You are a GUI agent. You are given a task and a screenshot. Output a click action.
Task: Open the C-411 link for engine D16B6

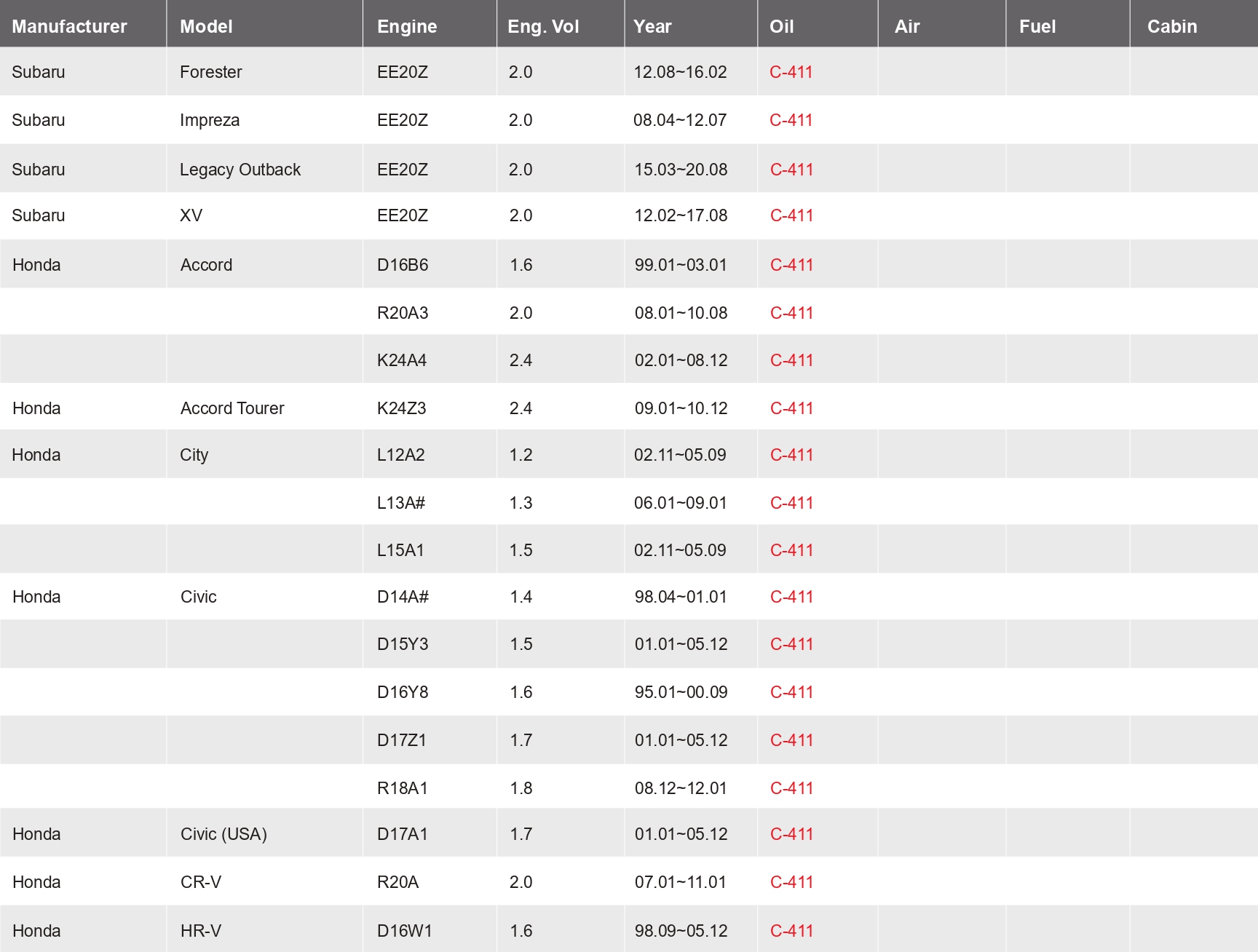tap(791, 265)
